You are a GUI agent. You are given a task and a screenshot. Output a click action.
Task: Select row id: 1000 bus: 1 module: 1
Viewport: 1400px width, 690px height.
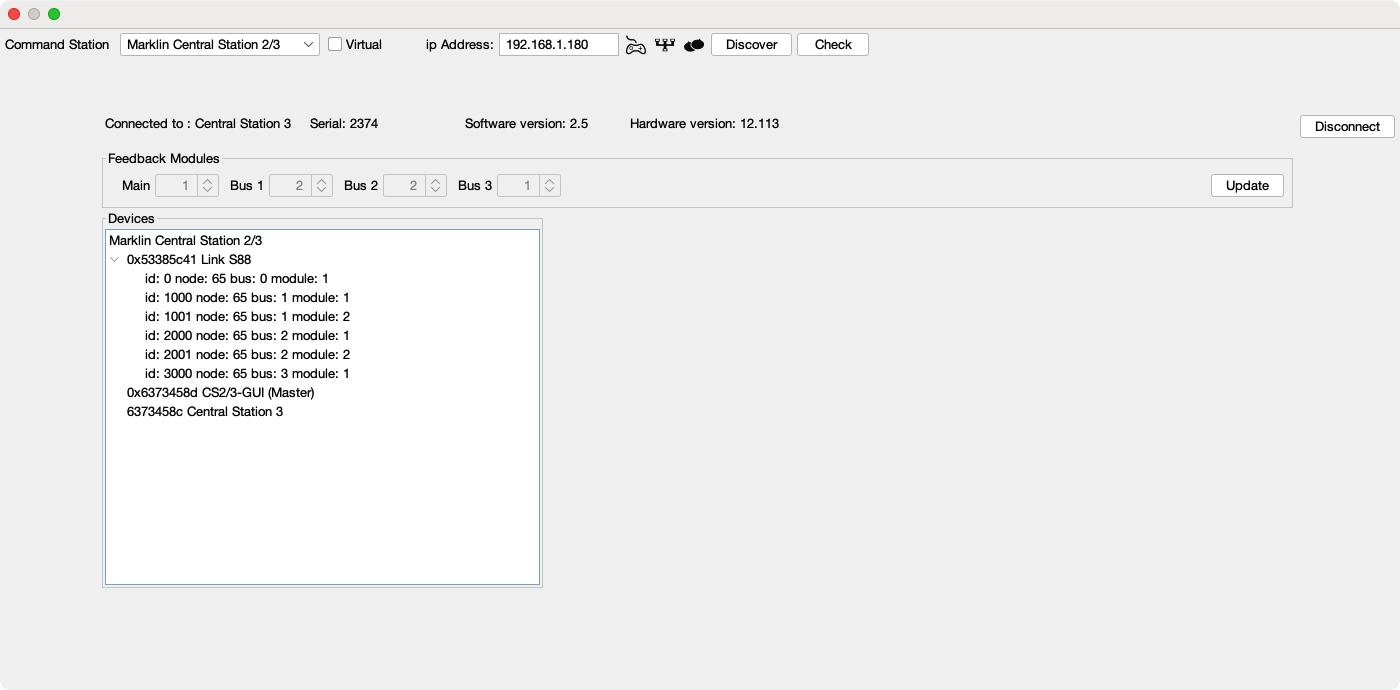[x=247, y=298]
